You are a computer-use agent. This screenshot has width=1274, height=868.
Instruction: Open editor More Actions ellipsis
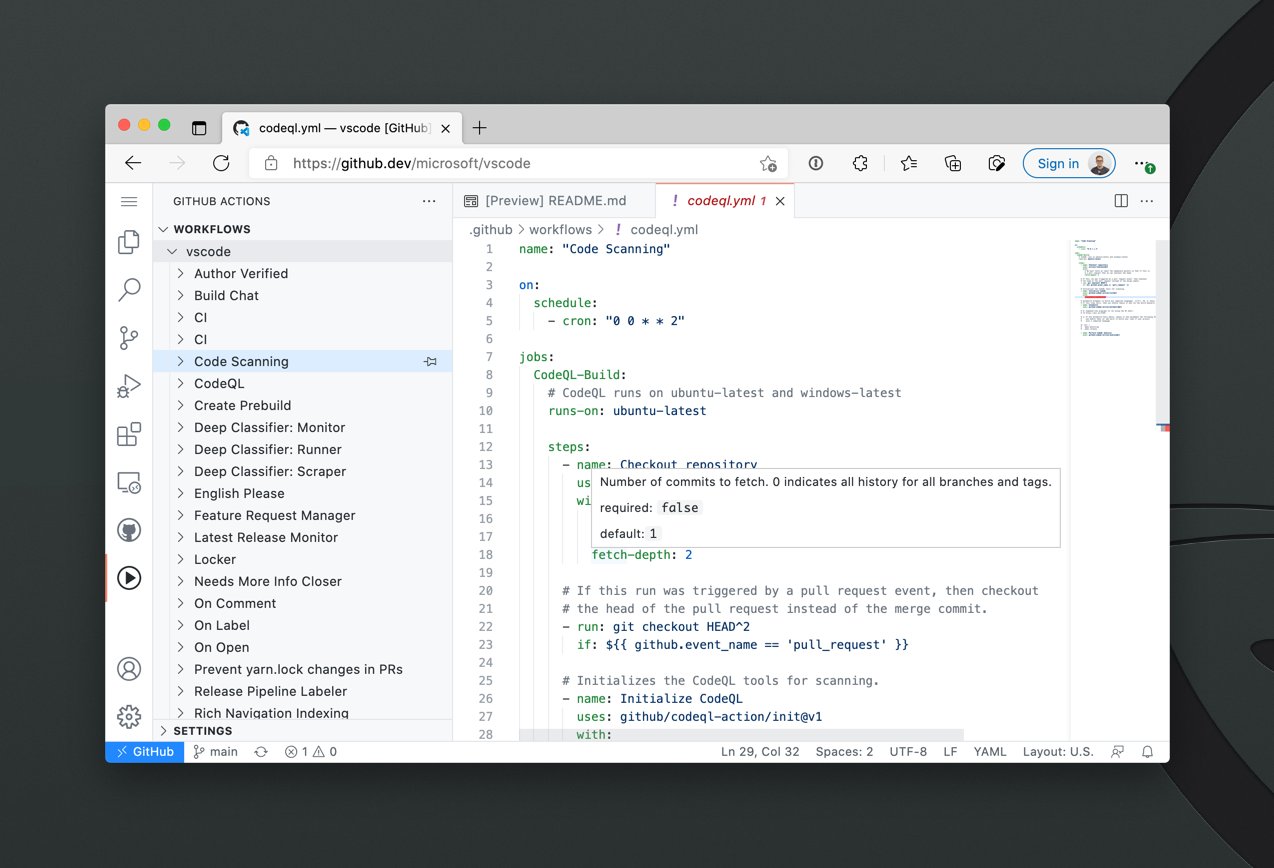click(x=1147, y=201)
